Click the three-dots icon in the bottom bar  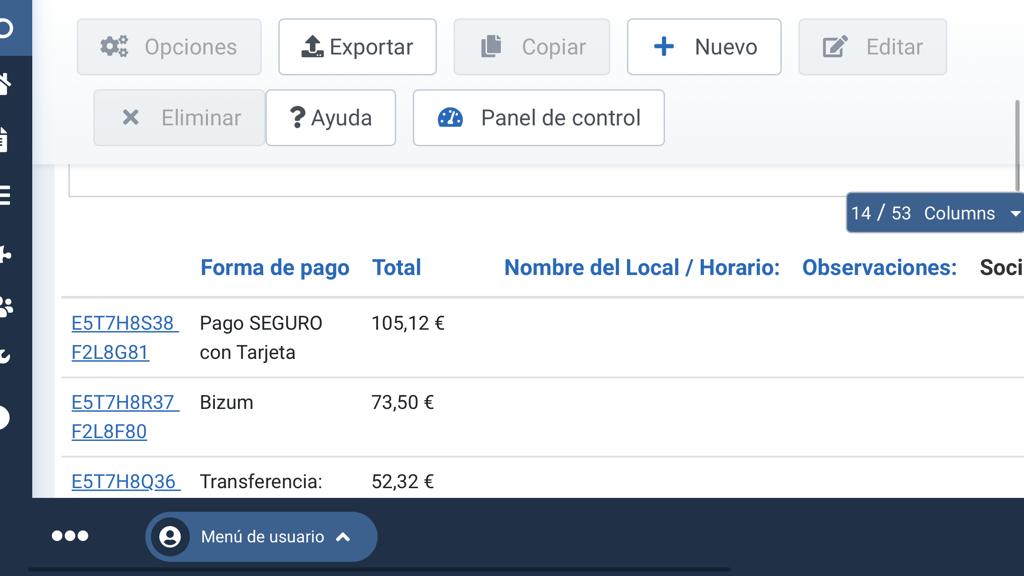[x=70, y=536]
